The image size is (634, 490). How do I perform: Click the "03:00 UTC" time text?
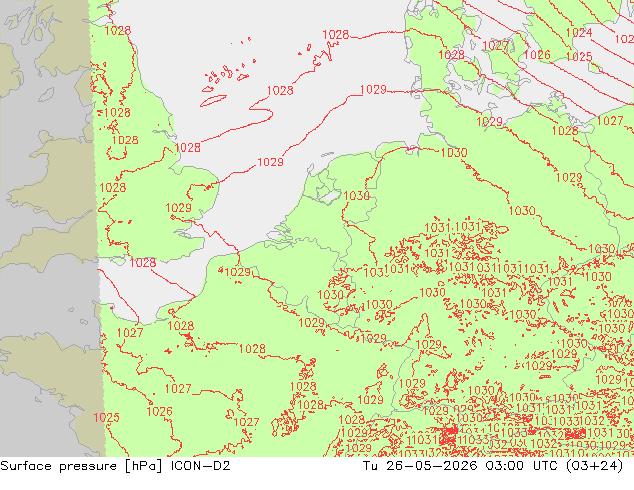(524, 466)
